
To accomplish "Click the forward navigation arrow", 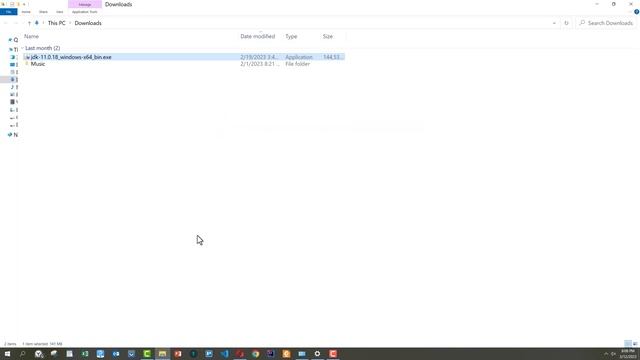I will [16, 23].
